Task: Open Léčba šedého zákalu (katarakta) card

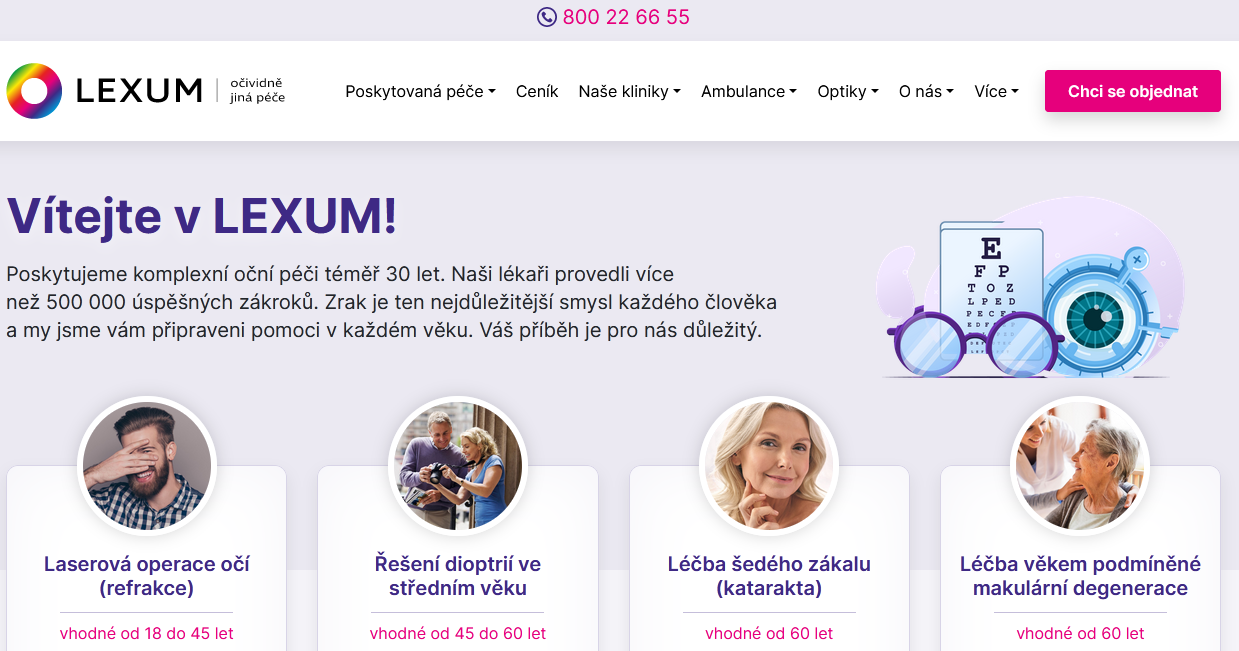Action: pos(769,576)
